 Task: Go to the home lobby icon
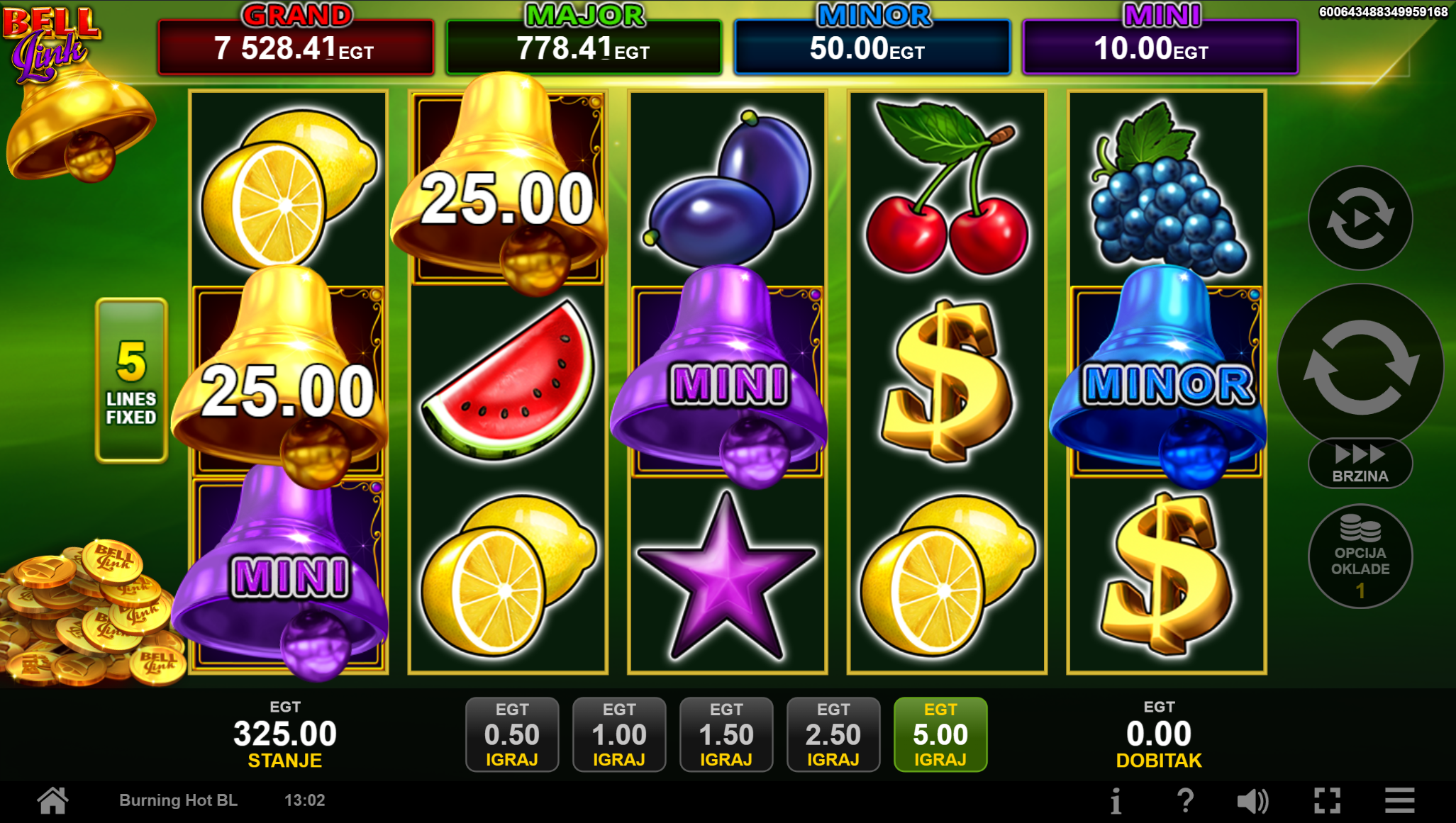[53, 801]
